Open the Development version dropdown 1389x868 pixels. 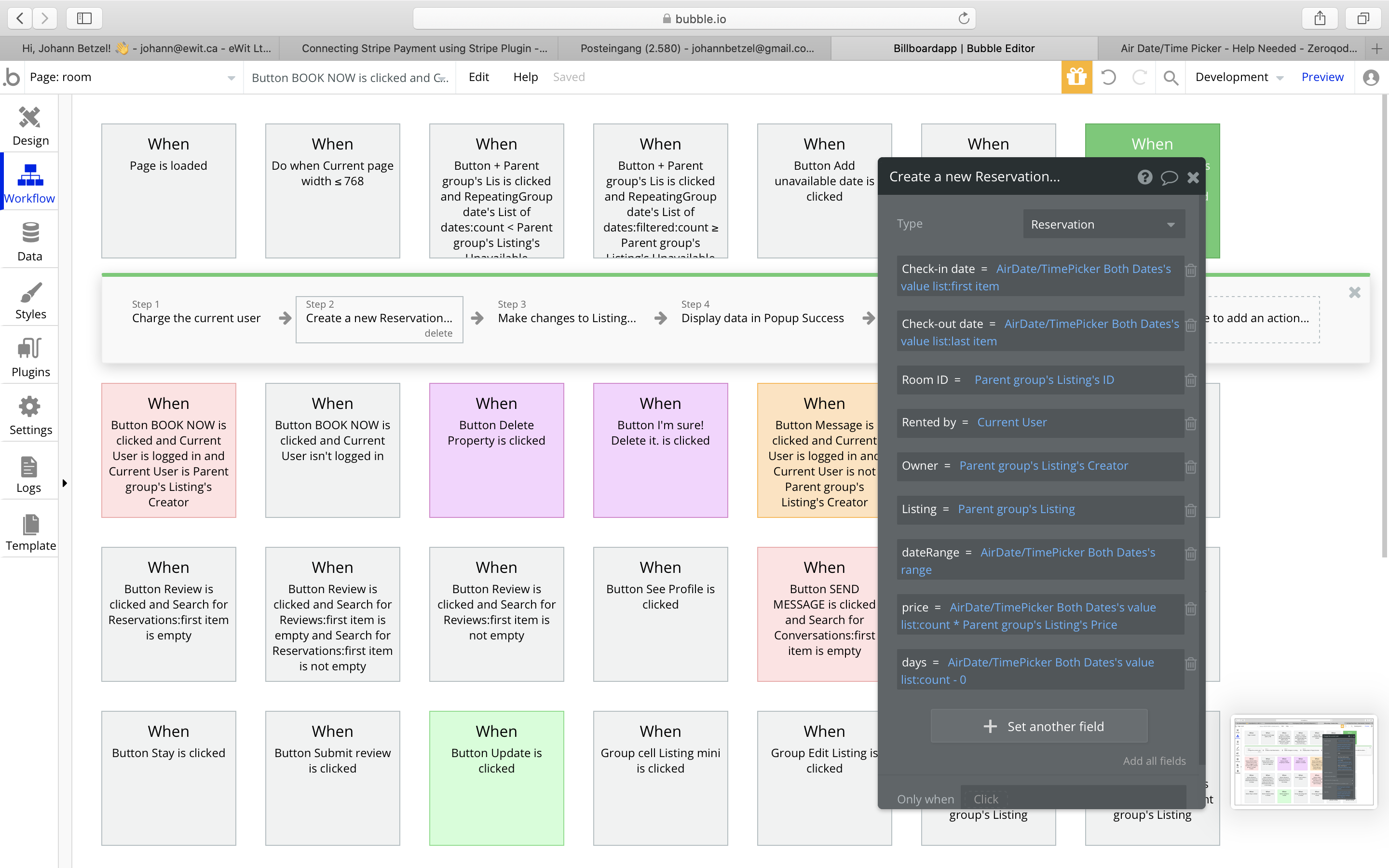click(1239, 77)
